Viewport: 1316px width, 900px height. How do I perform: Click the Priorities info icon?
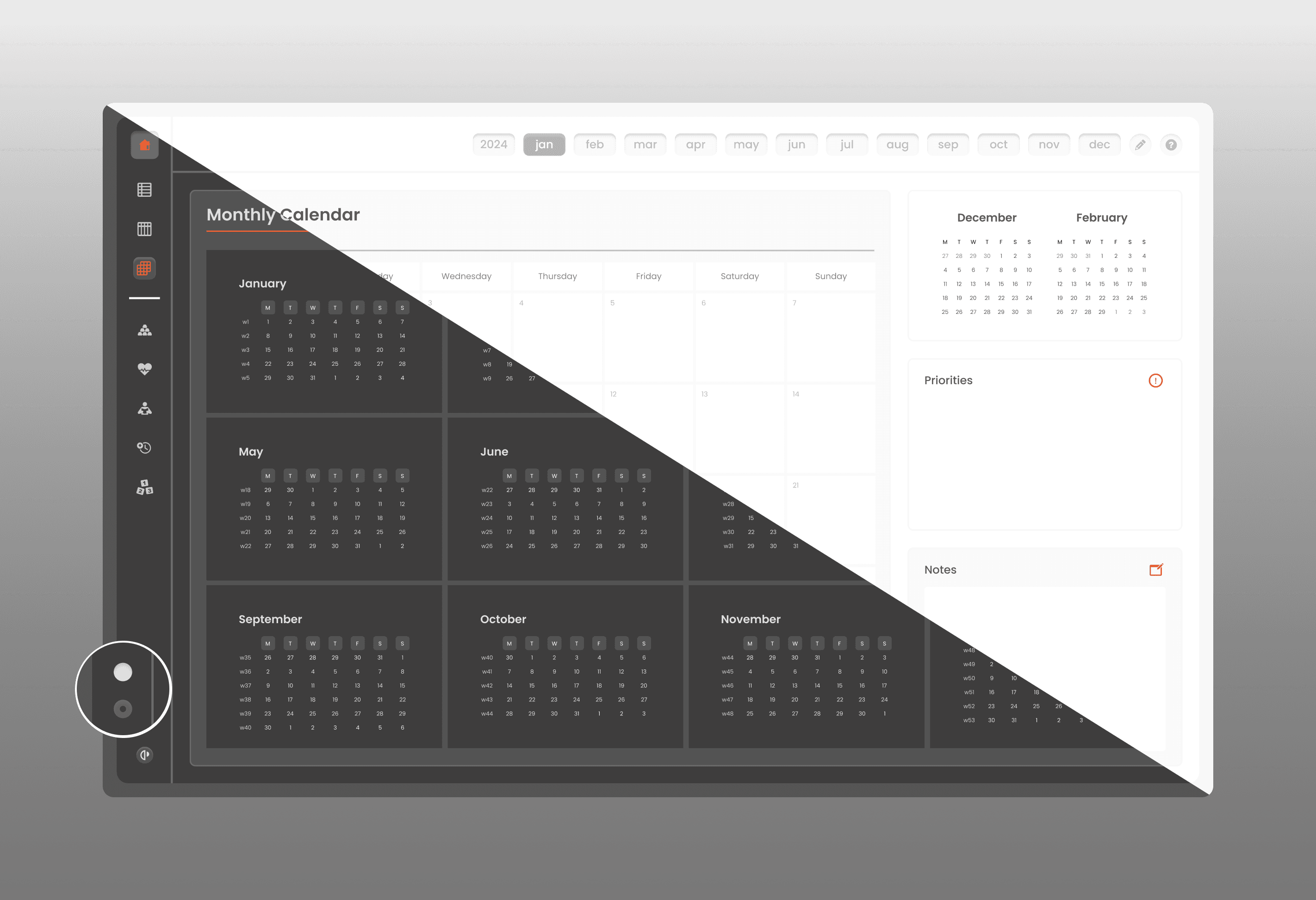1156,380
